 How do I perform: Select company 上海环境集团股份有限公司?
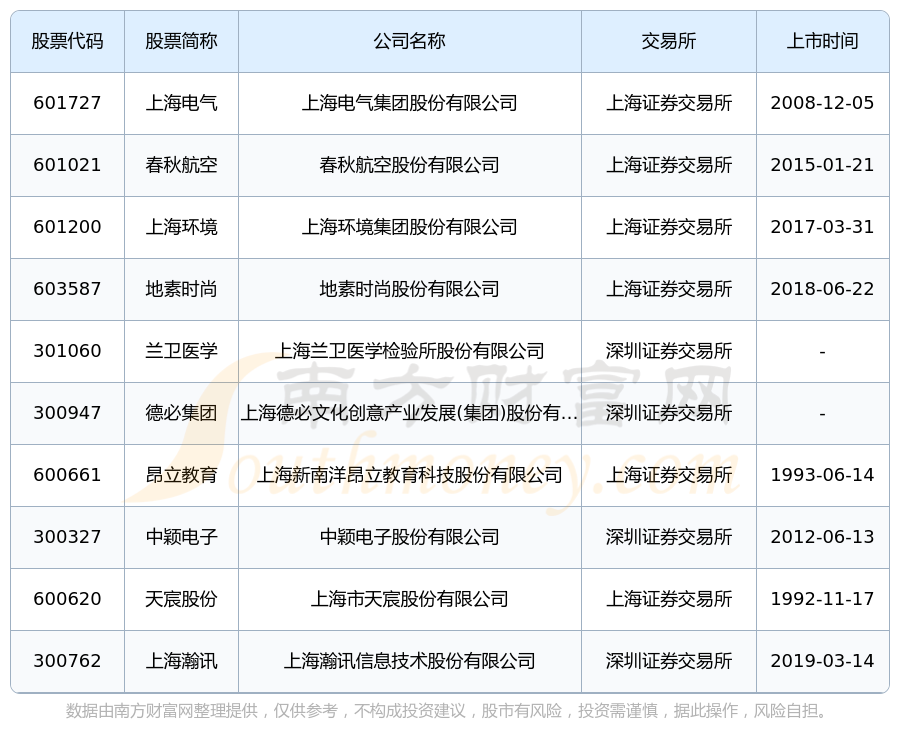(410, 227)
